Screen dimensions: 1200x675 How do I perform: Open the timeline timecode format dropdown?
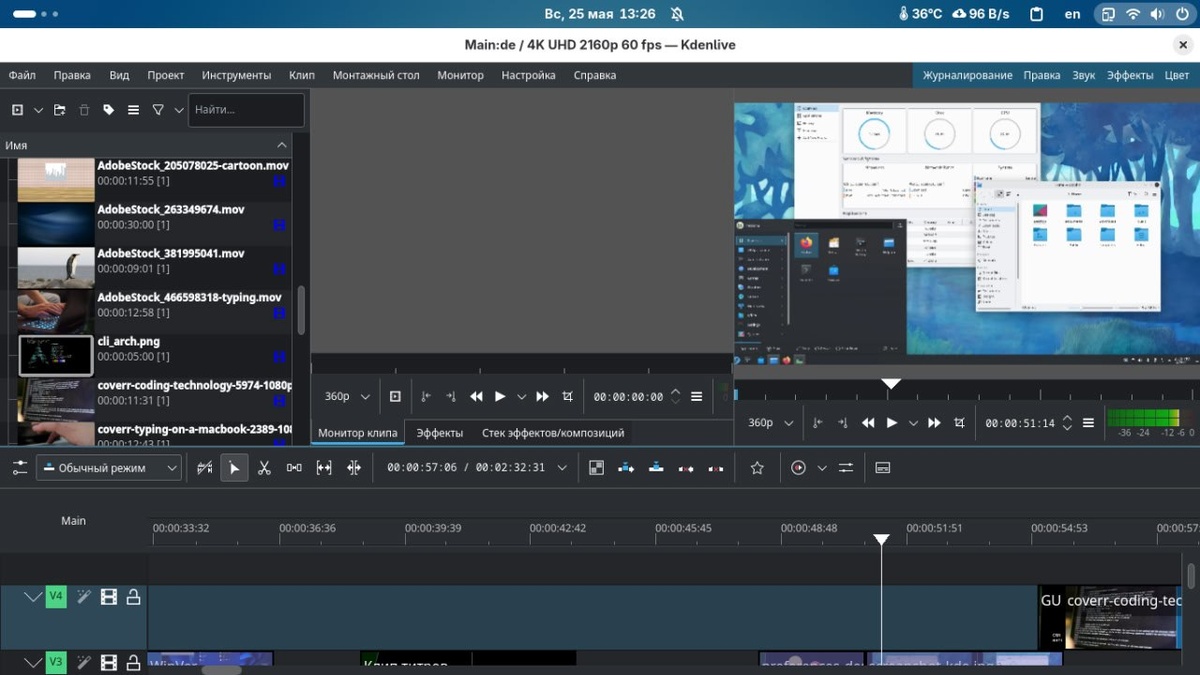click(x=562, y=467)
